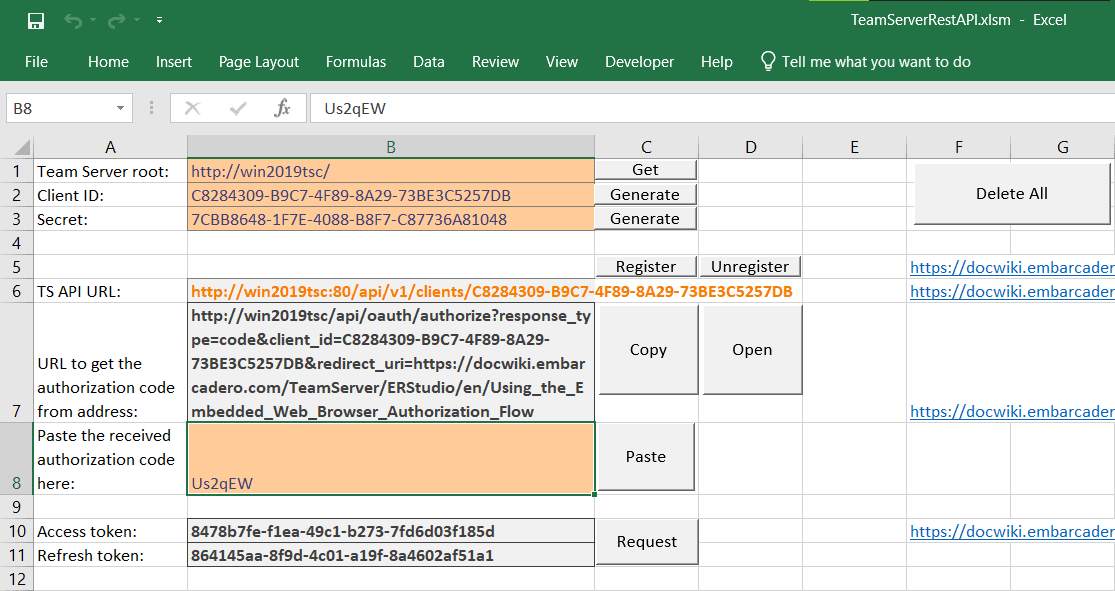Click Generate button in the Client ID row
Screen dimensions: 1115x591
tap(645, 194)
